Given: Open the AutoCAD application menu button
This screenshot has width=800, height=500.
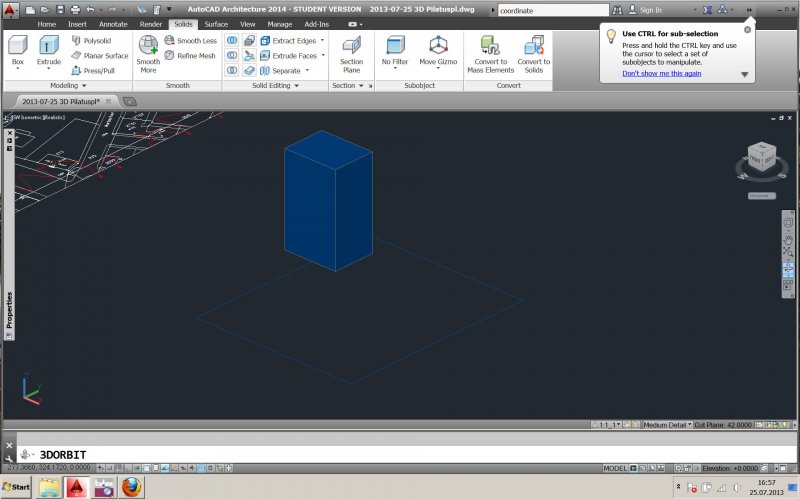Looking at the screenshot, I should pyautogui.click(x=10, y=10).
